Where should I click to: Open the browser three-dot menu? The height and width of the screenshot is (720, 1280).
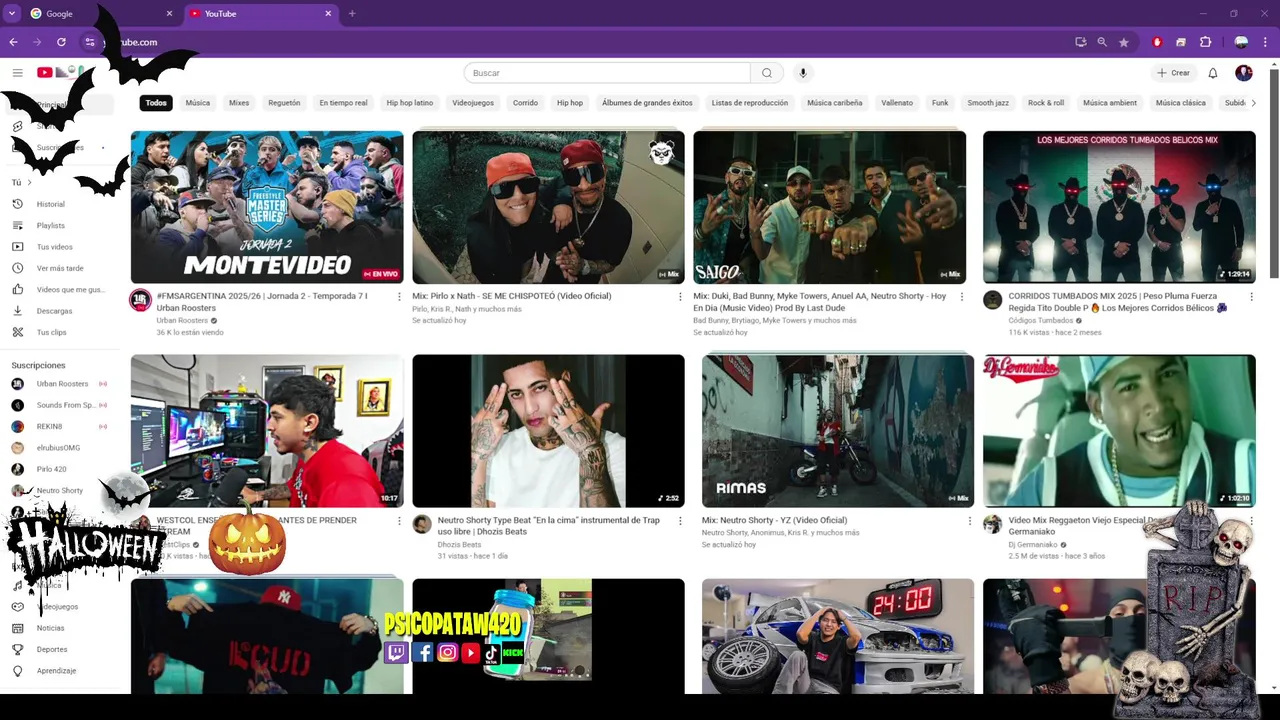pos(1266,42)
